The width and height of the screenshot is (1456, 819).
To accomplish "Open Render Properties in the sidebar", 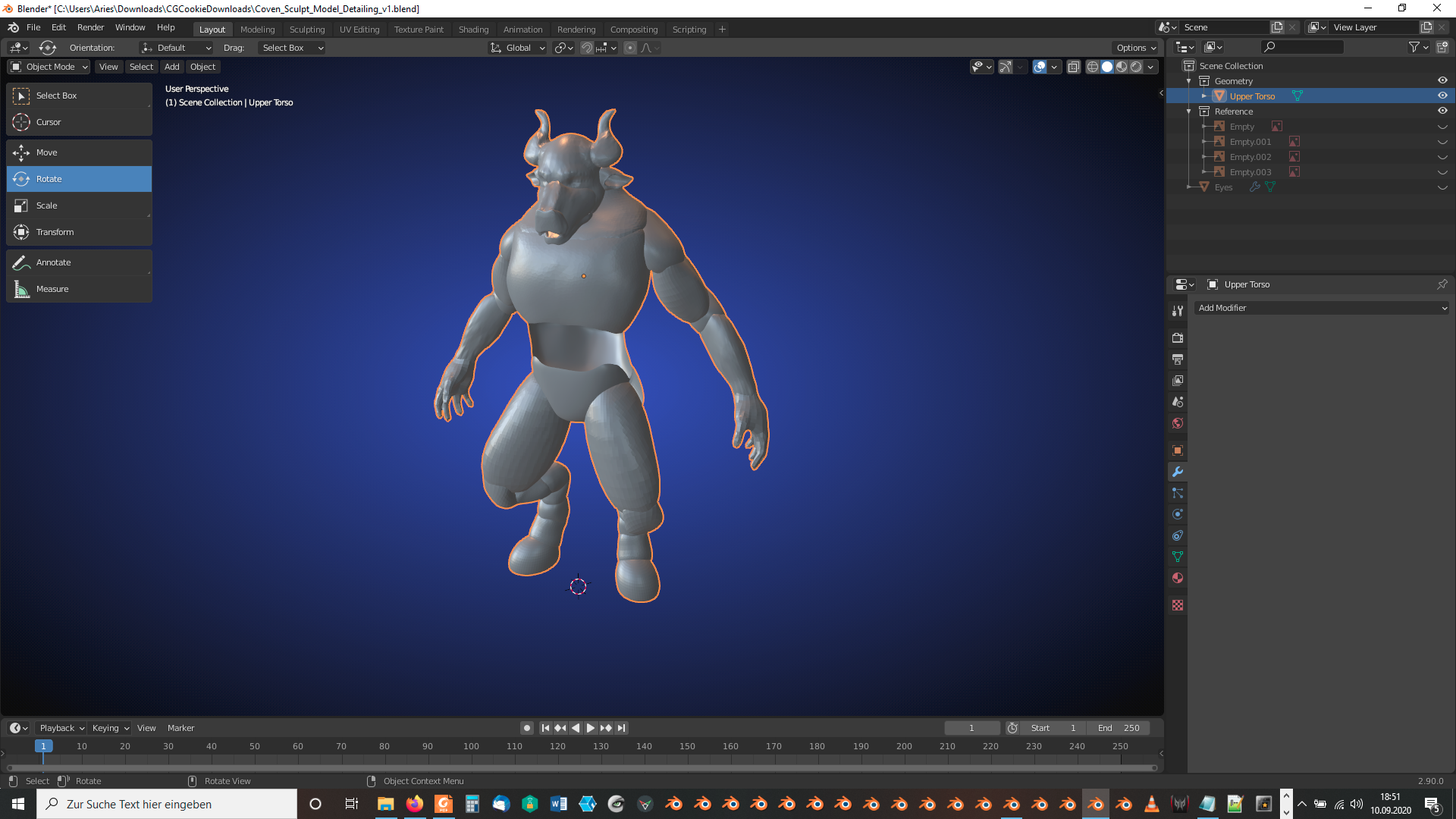I will coord(1177,337).
